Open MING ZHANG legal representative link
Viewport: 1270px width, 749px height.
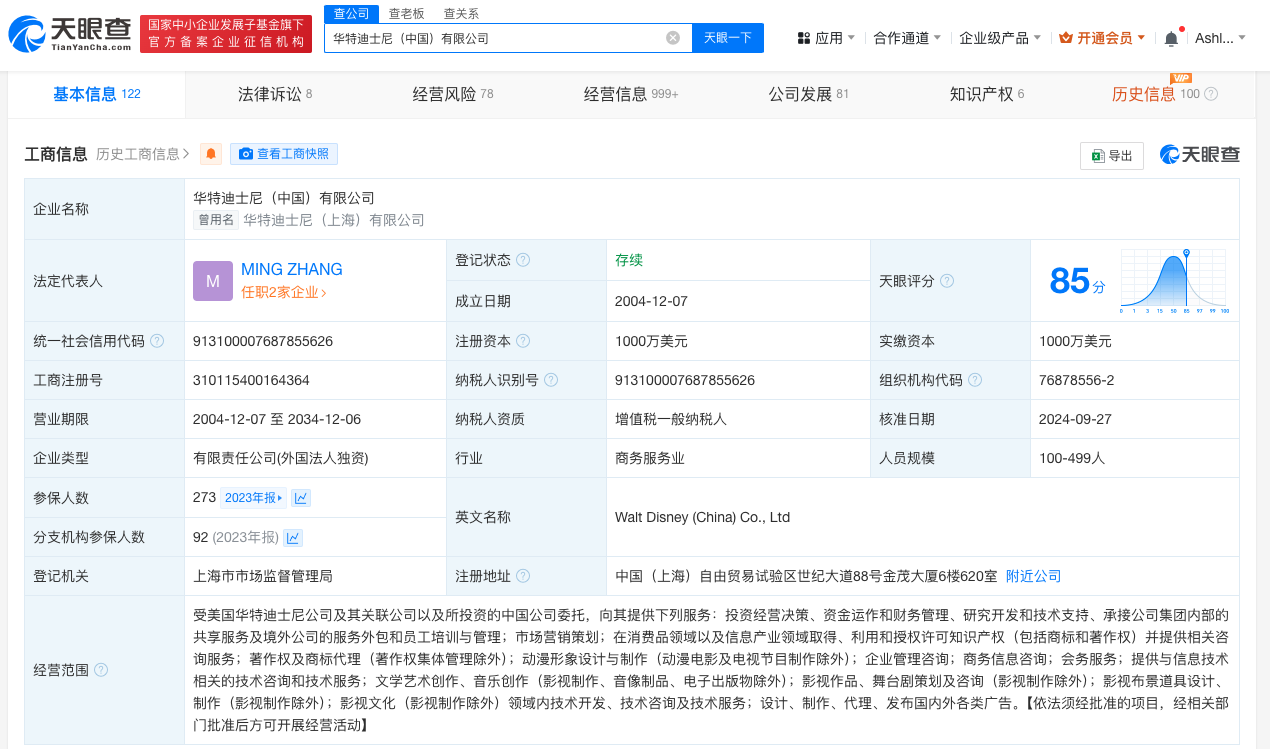point(291,269)
